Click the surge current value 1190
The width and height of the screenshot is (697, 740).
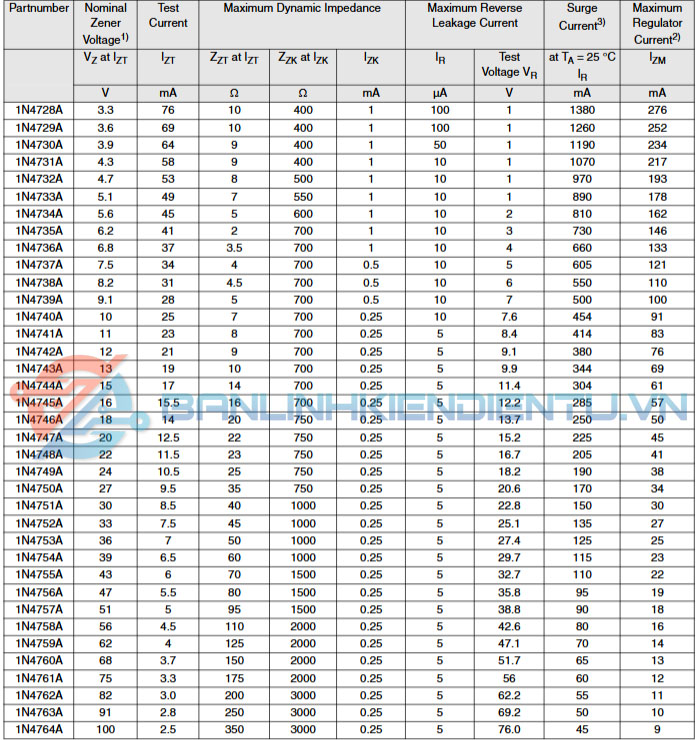(582, 145)
